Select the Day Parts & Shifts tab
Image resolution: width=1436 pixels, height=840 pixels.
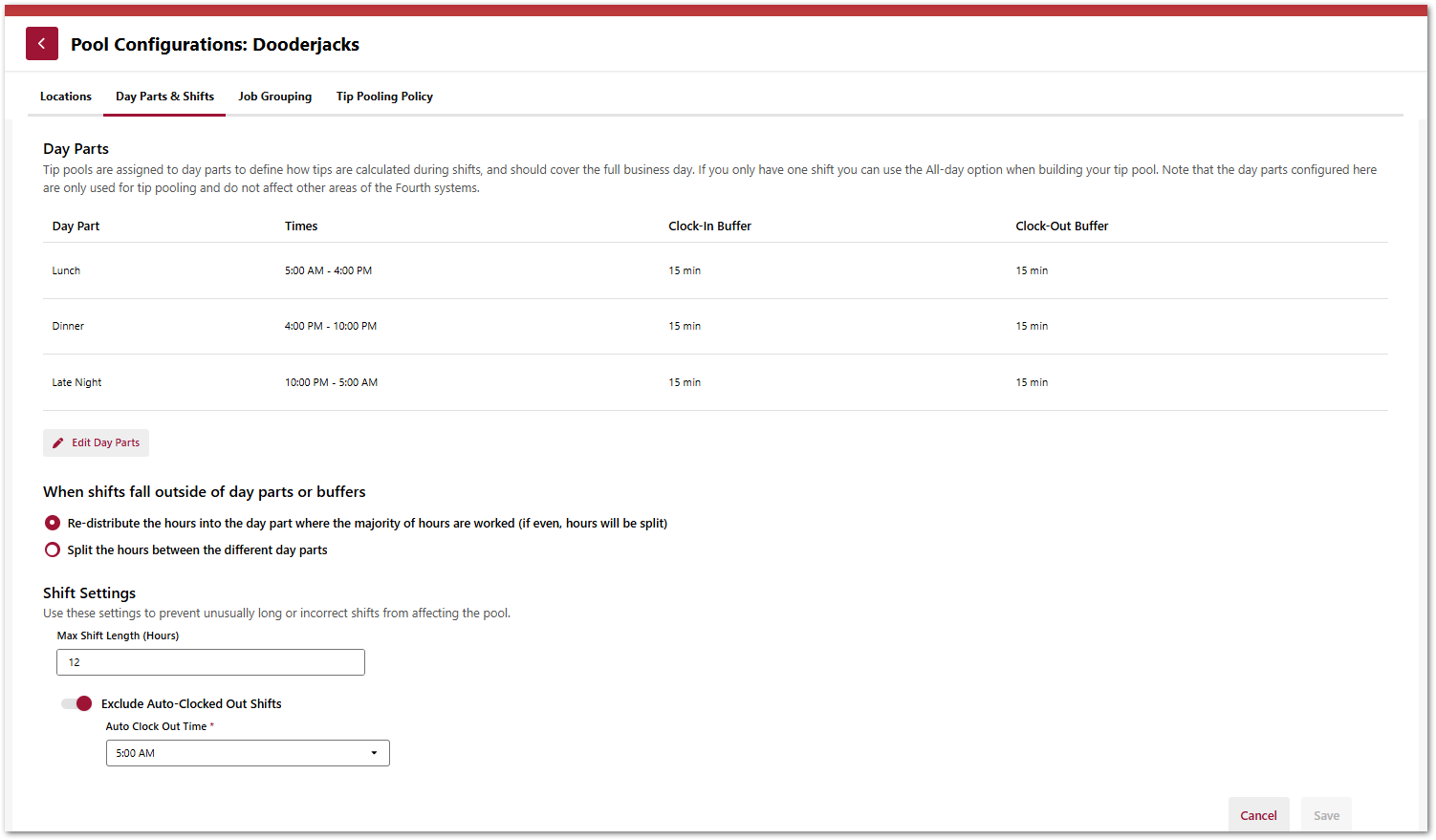(164, 97)
